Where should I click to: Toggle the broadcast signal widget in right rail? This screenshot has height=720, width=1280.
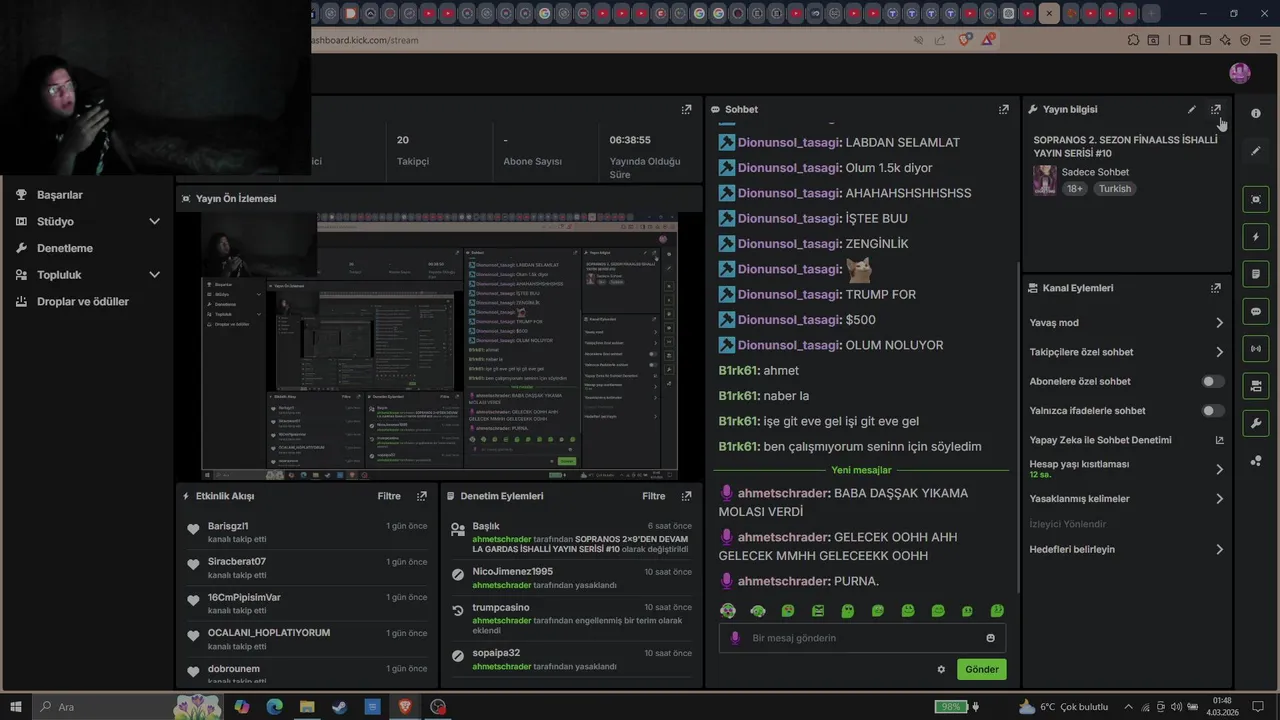click(1256, 348)
